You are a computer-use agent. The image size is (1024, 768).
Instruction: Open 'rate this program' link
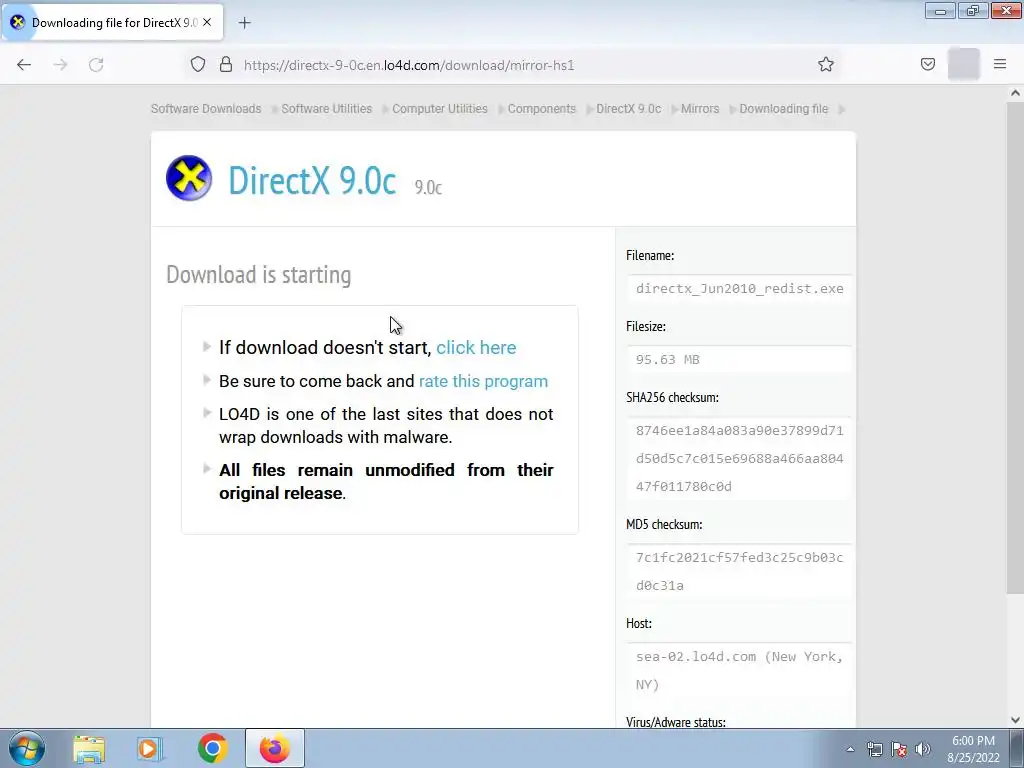pyautogui.click(x=483, y=381)
